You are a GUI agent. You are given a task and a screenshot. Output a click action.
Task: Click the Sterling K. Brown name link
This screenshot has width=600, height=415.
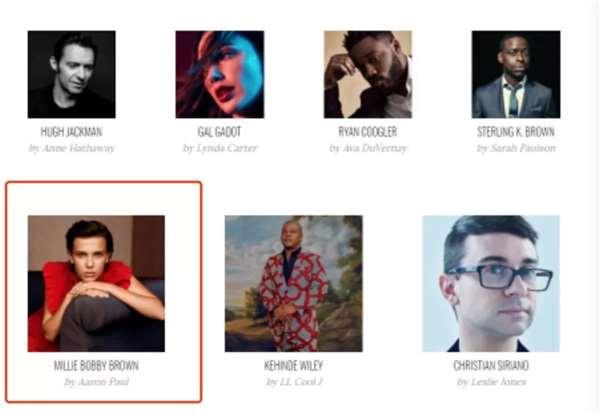[516, 132]
